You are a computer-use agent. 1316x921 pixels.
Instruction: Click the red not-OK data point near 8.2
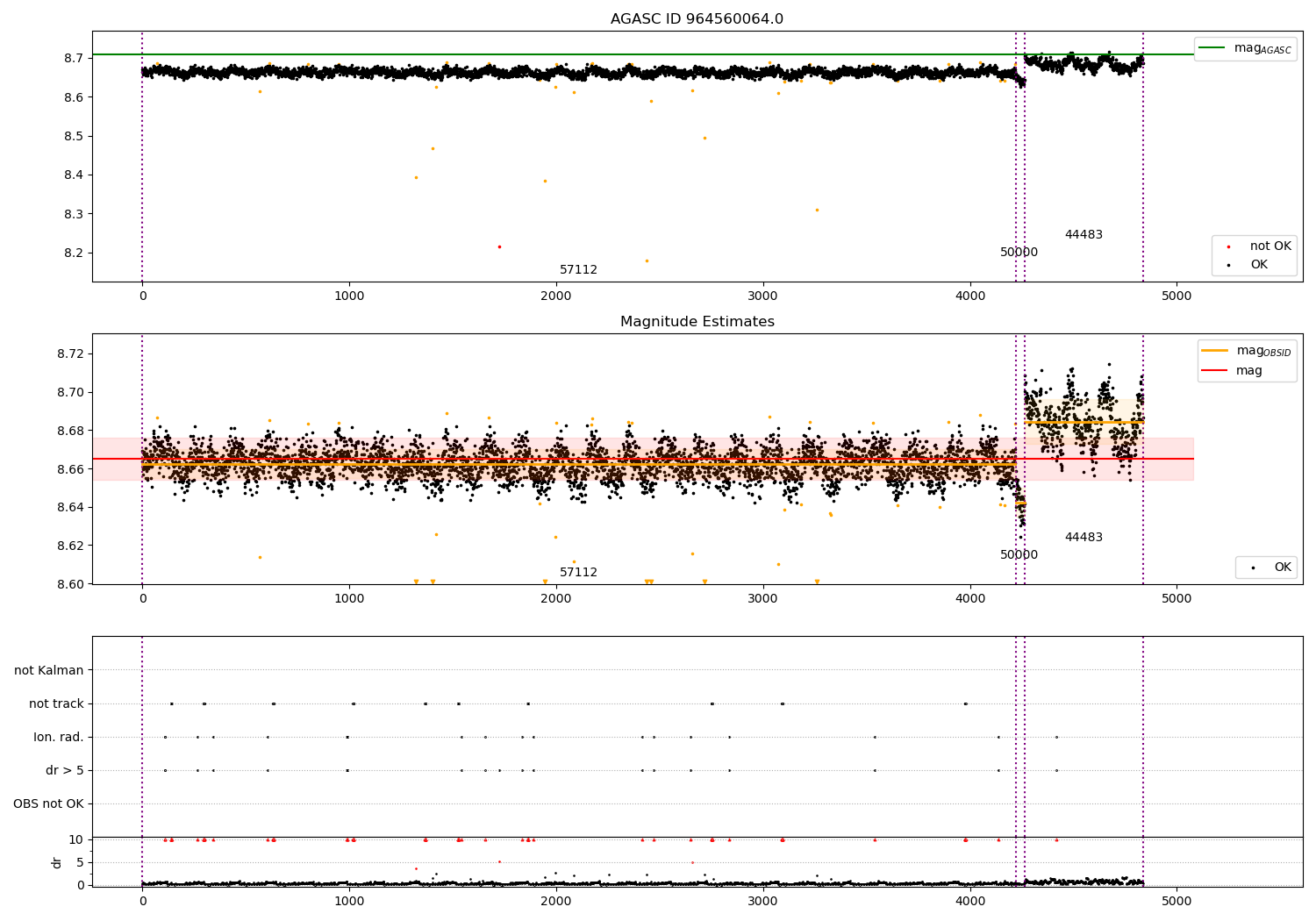499,246
